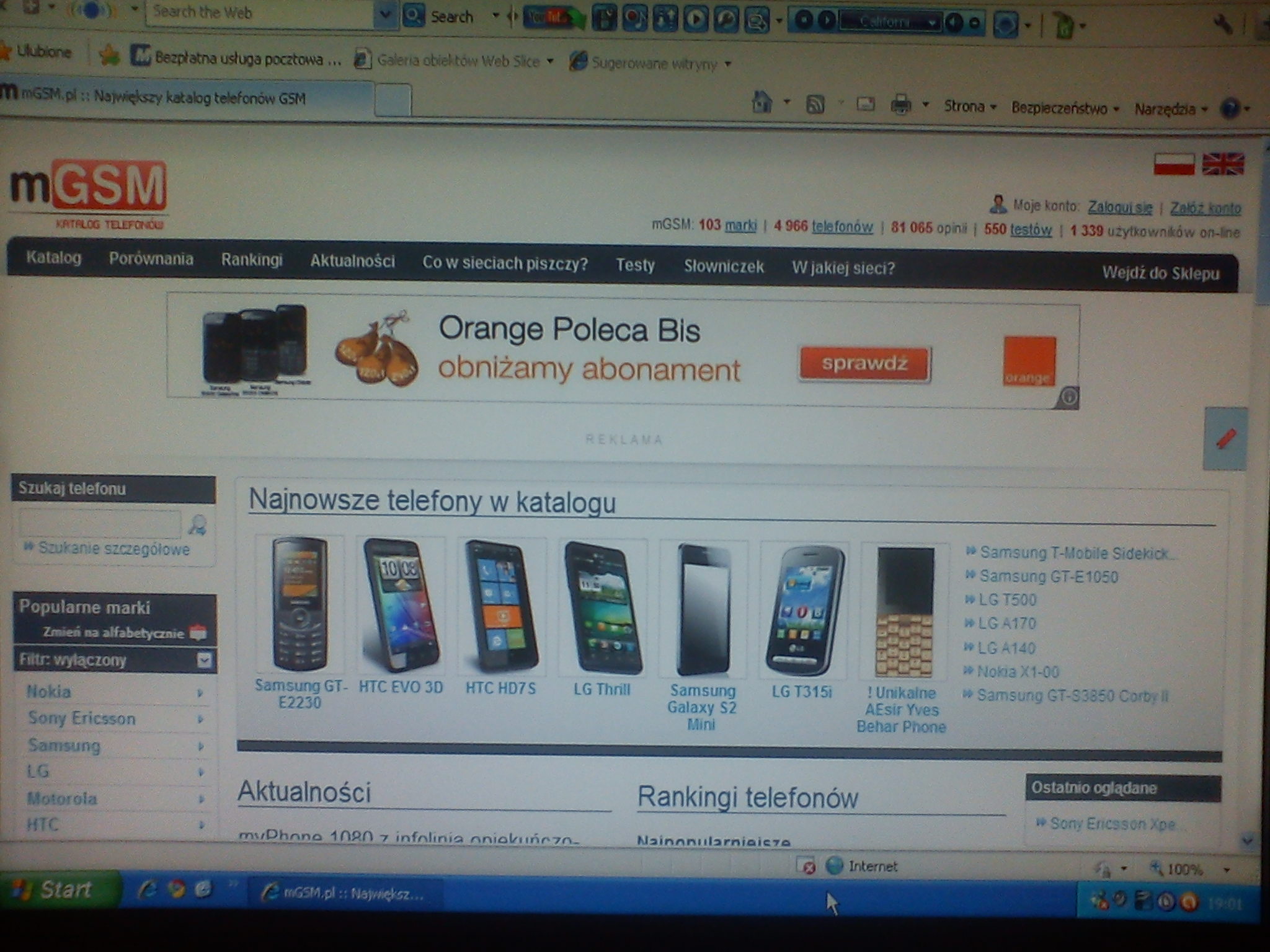Viewport: 1270px width, 952px height.
Task: Go to the Testy navigation tab
Action: 635,265
